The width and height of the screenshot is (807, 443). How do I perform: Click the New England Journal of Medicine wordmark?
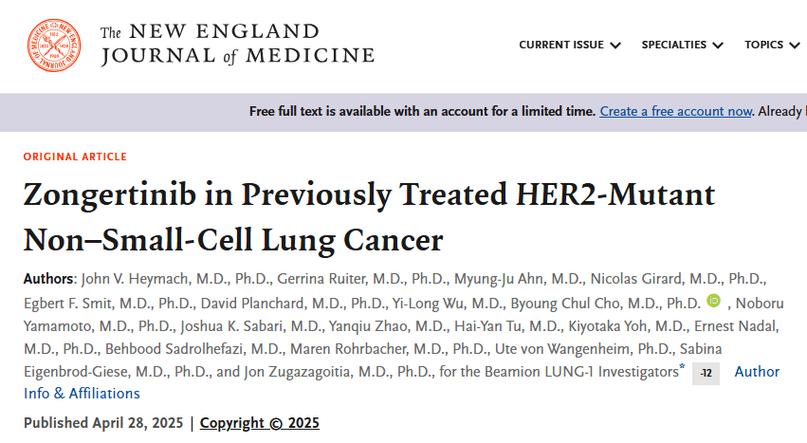click(x=237, y=44)
